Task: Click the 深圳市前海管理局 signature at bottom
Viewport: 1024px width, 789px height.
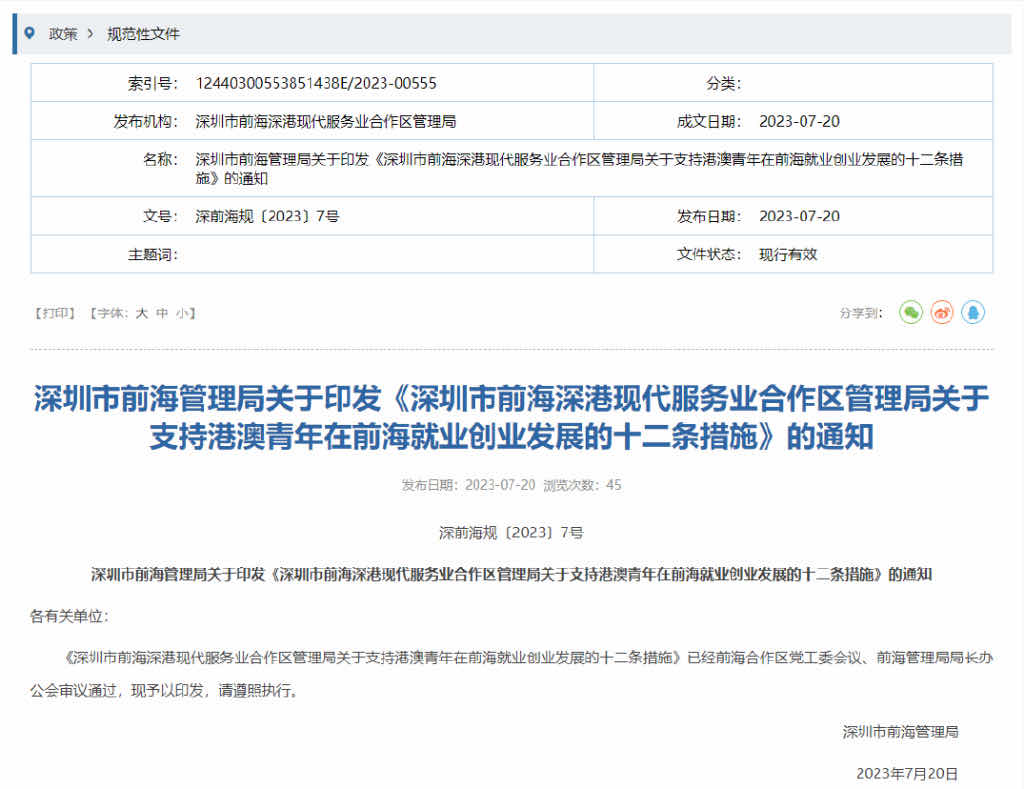Action: (x=900, y=731)
